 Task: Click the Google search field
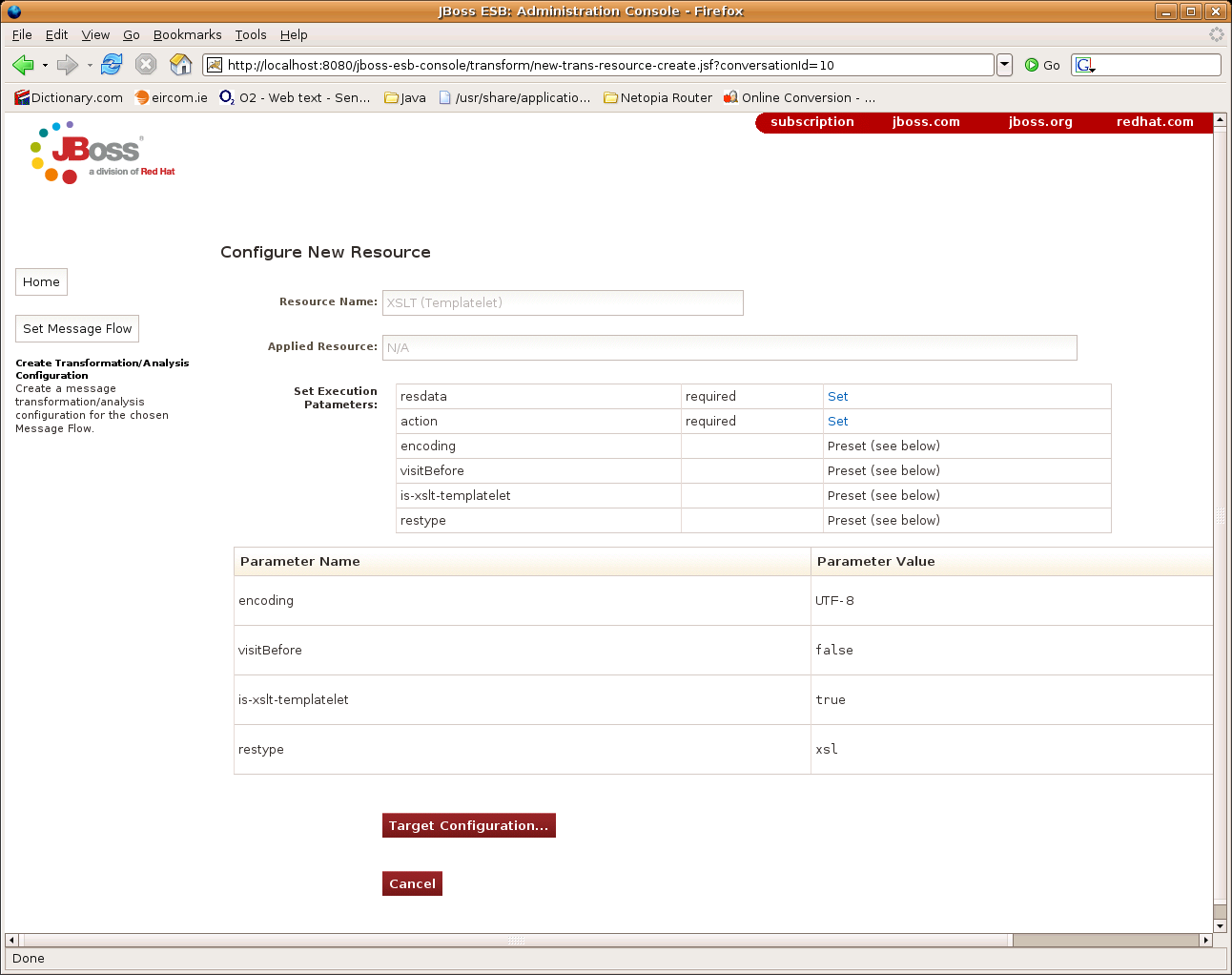[x=1158, y=65]
